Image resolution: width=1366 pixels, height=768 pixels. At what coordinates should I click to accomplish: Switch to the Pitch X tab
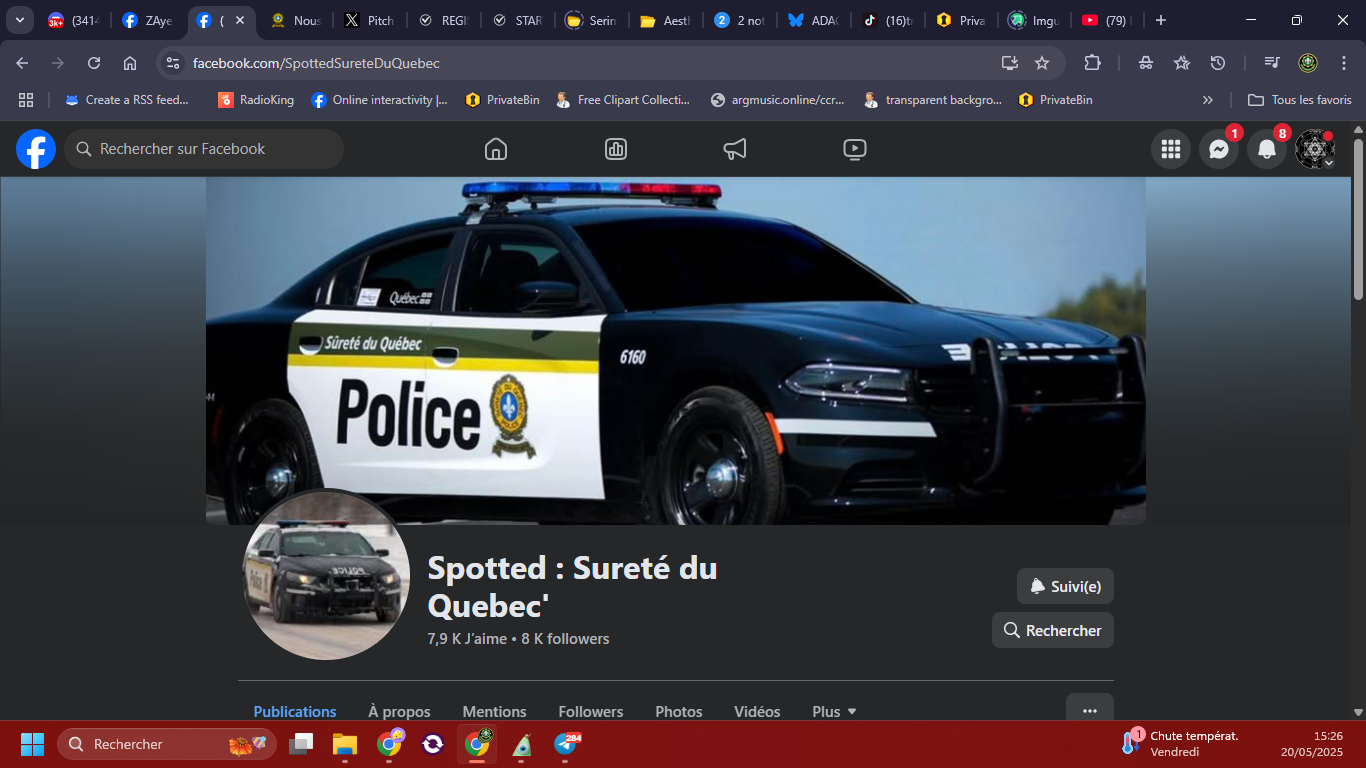click(x=369, y=20)
